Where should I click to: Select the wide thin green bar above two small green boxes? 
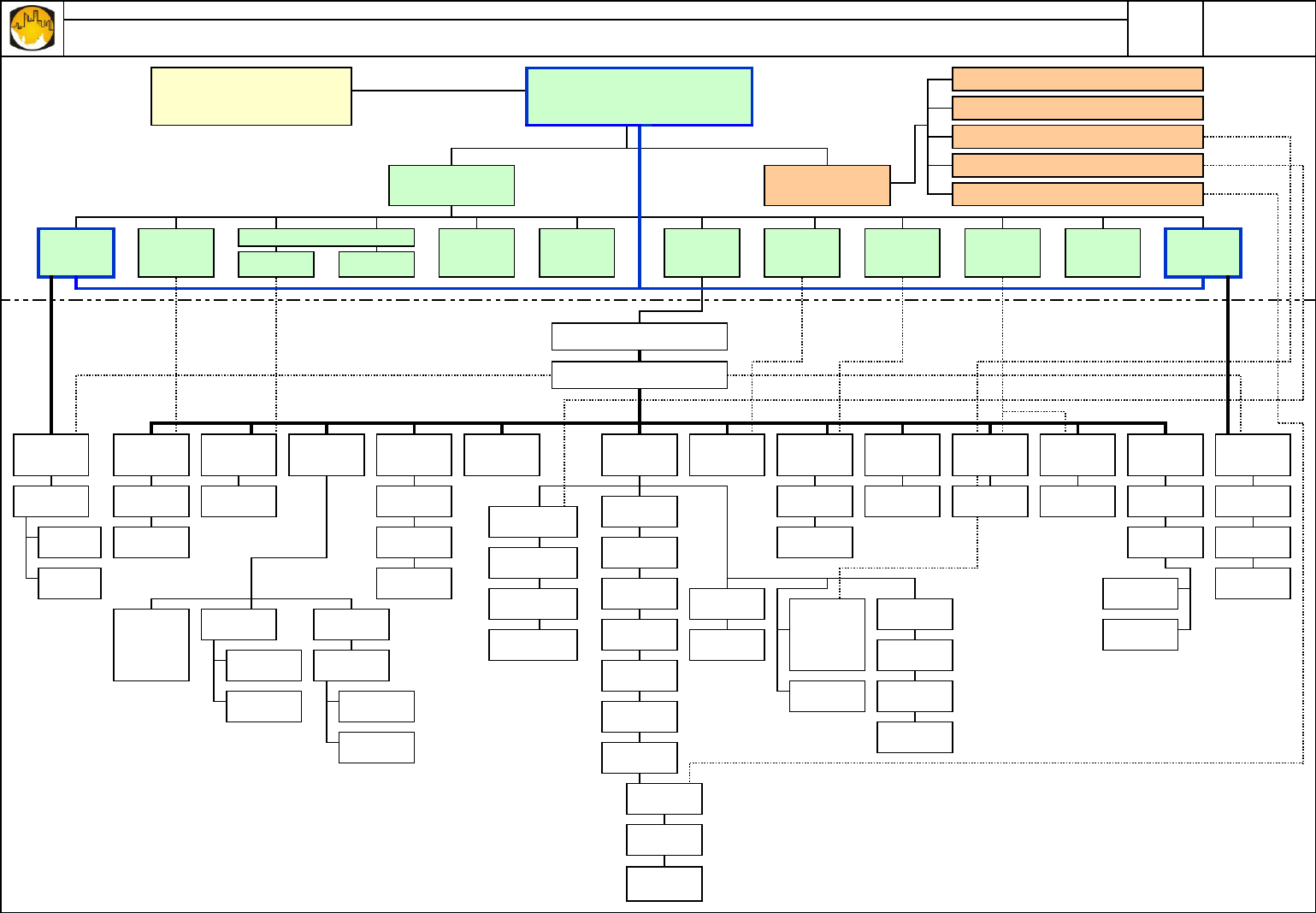326,237
